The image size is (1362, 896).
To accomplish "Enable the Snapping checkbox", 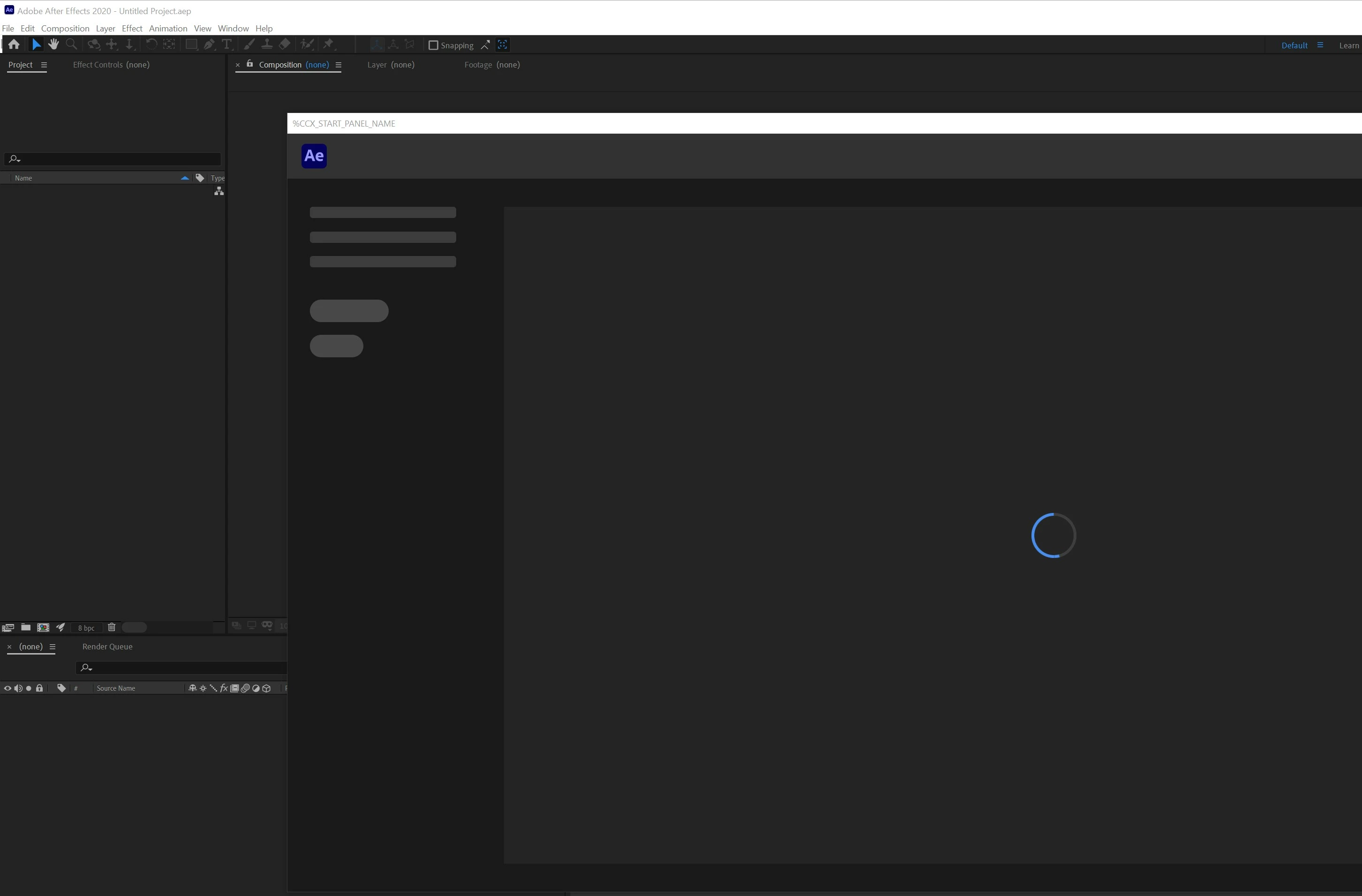I will tap(433, 45).
